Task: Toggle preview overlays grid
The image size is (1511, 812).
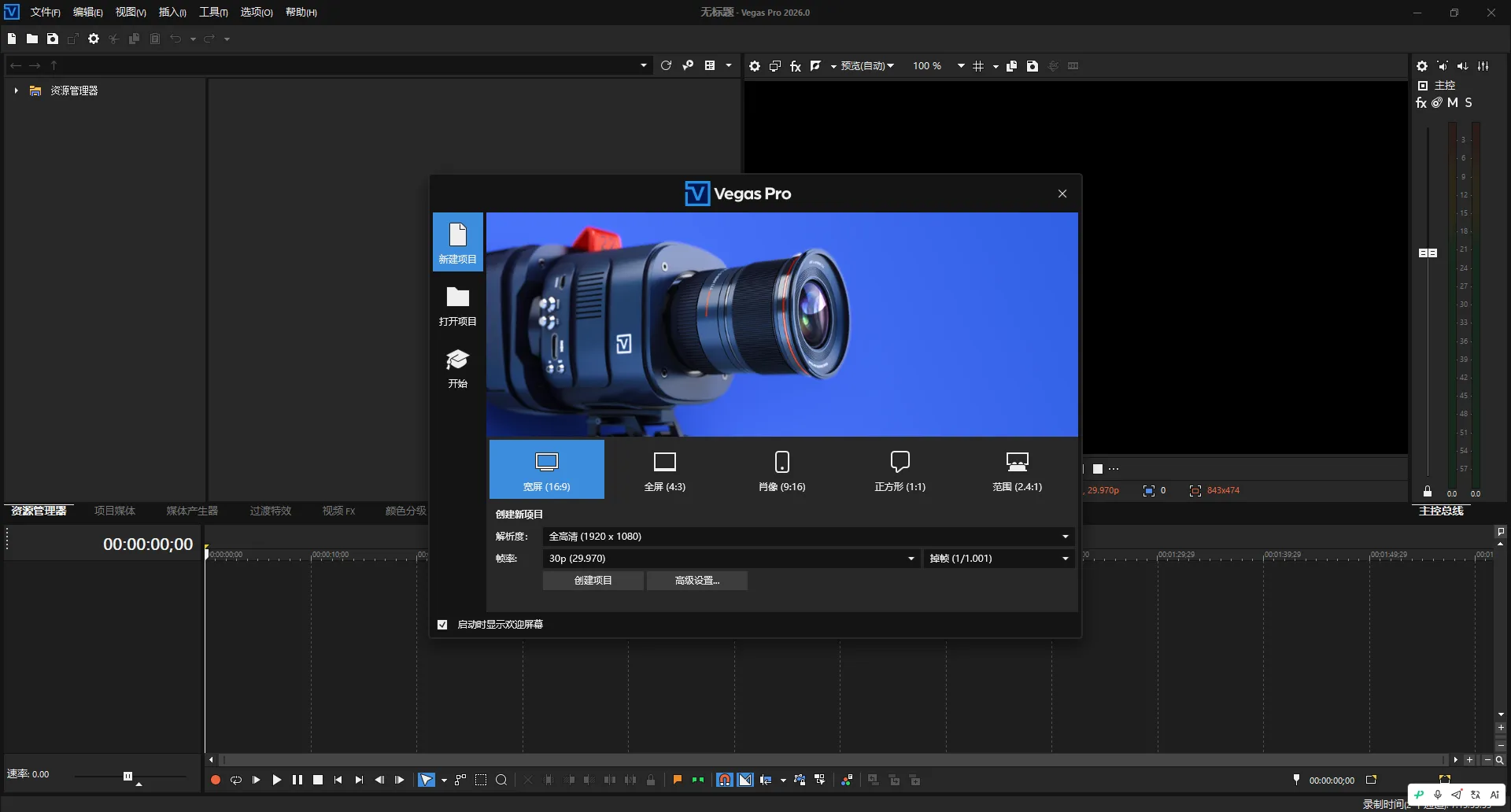Action: coord(978,66)
